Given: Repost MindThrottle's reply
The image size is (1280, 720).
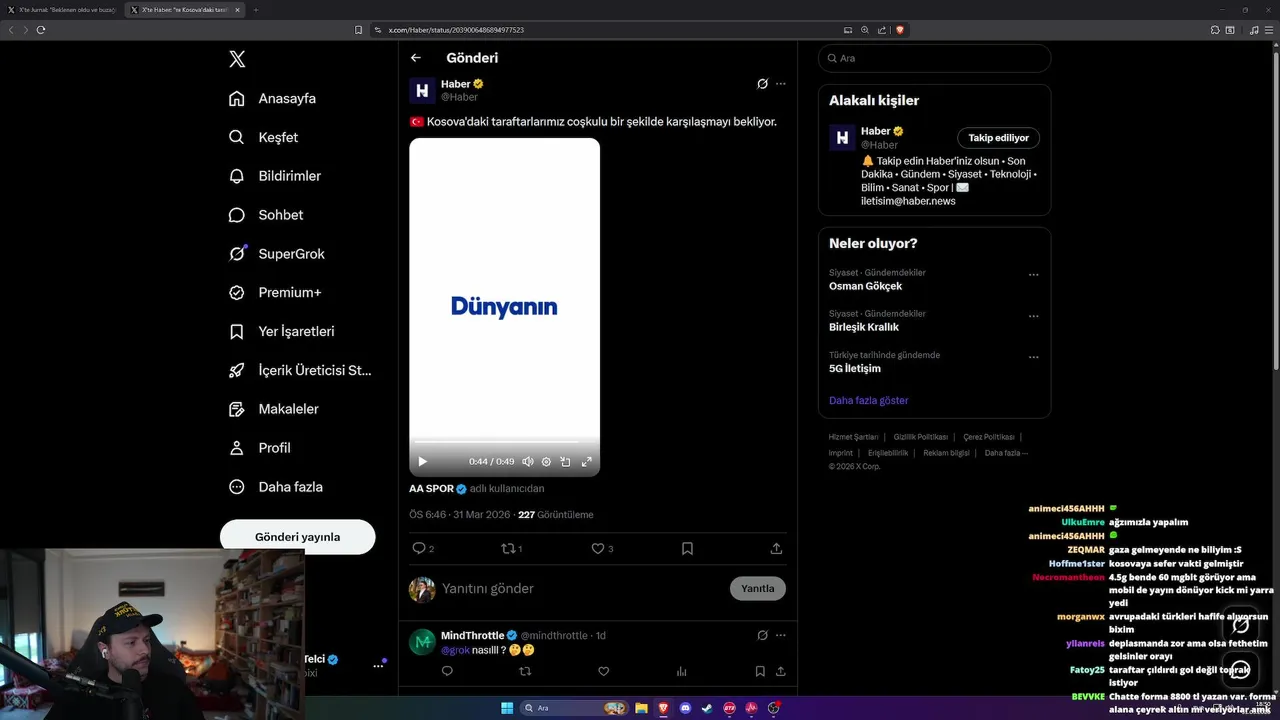Looking at the screenshot, I should [x=525, y=672].
